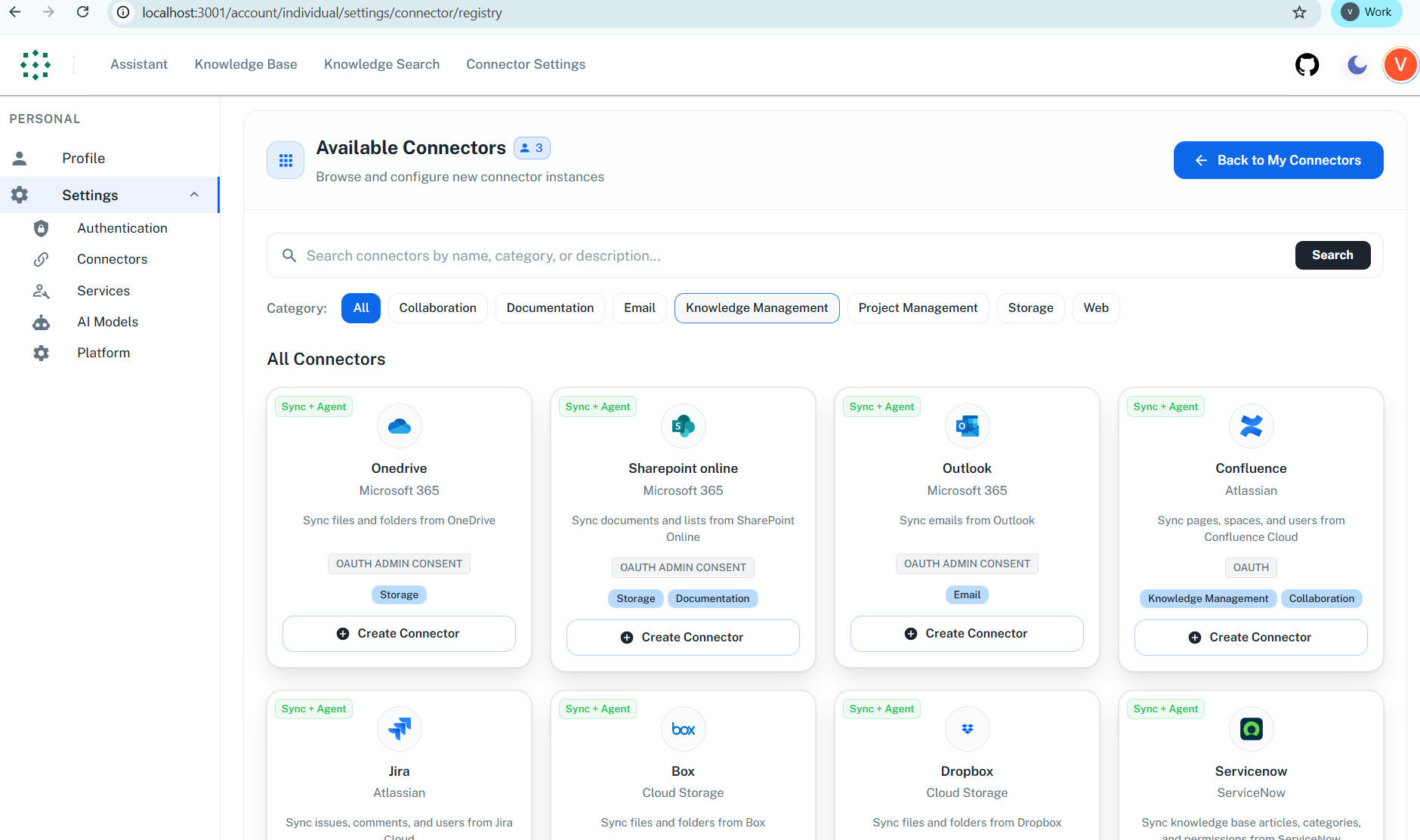This screenshot has width=1420, height=840.
Task: Collapse the Settings section in the sidebar
Action: point(194,195)
